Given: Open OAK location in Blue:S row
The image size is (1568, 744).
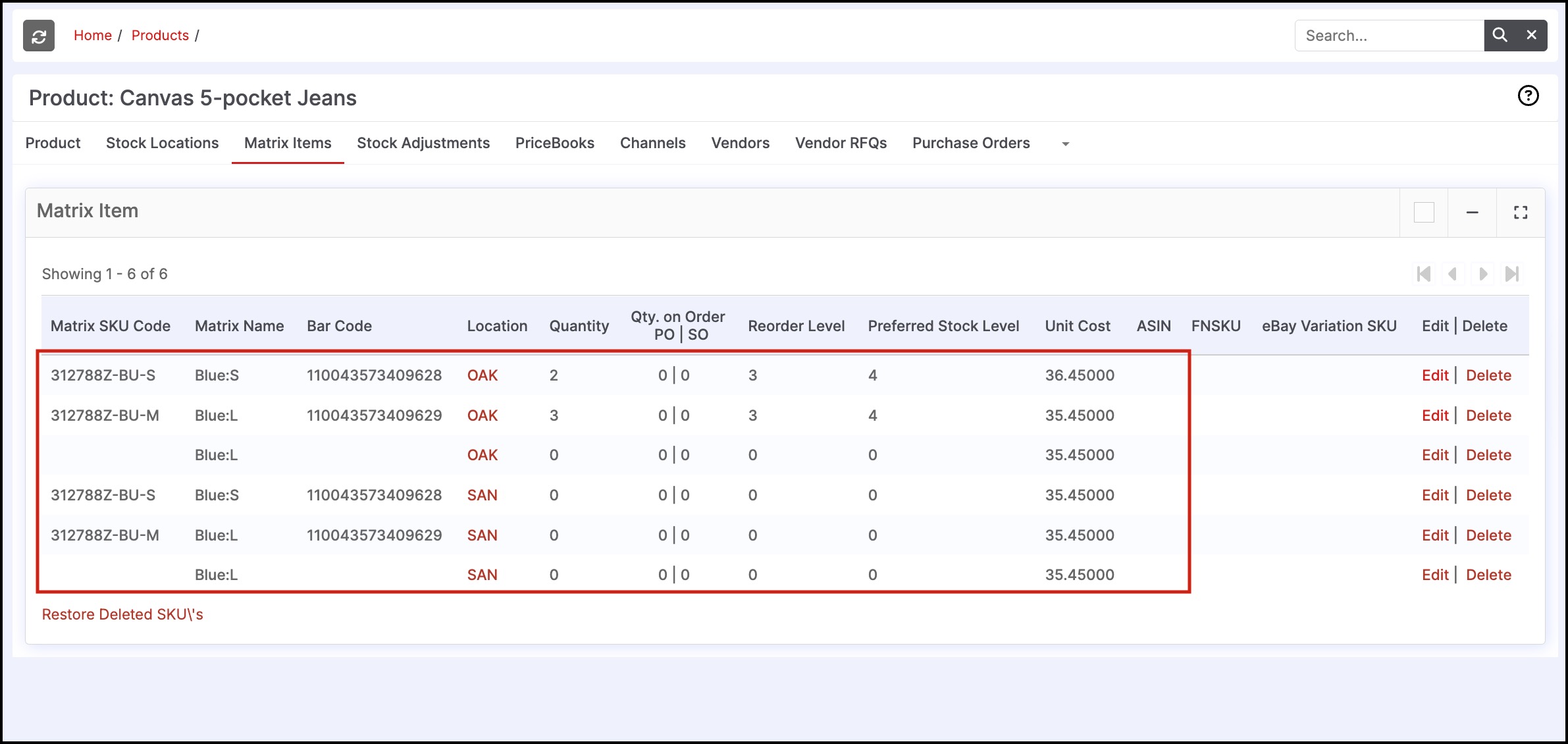Looking at the screenshot, I should coord(483,375).
